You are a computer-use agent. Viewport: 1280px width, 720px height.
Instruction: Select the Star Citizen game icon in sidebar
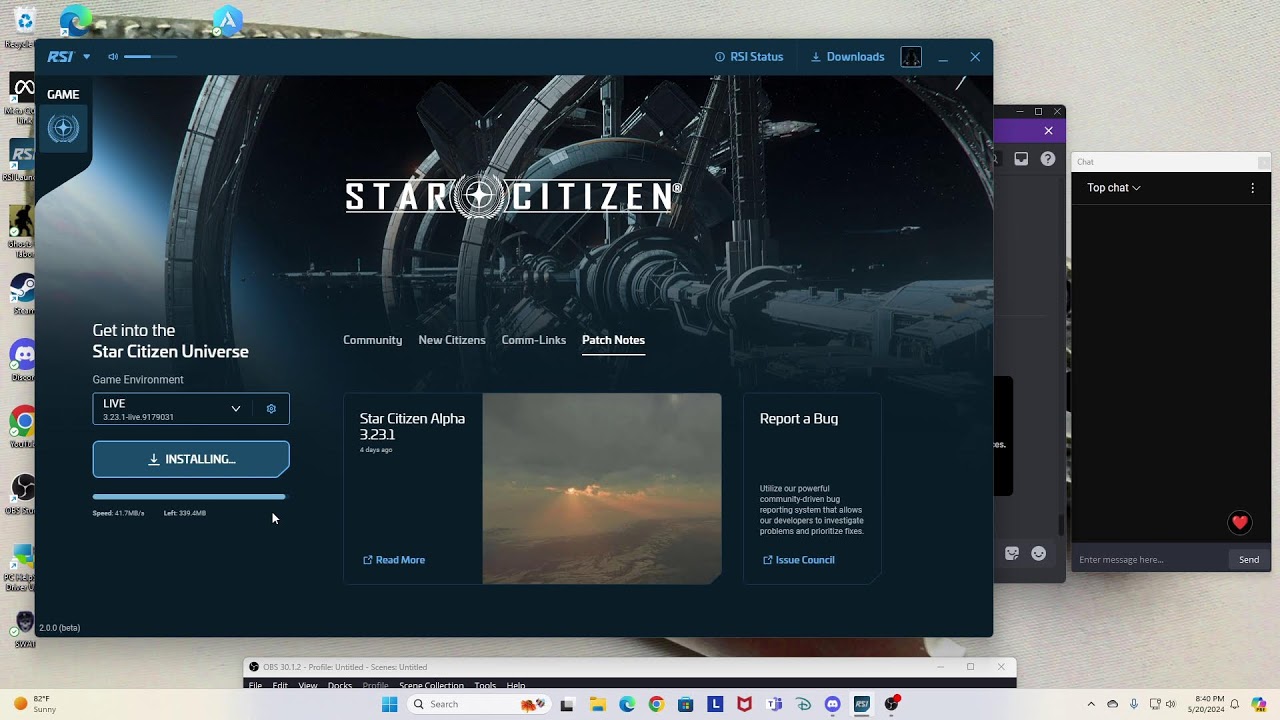click(63, 128)
